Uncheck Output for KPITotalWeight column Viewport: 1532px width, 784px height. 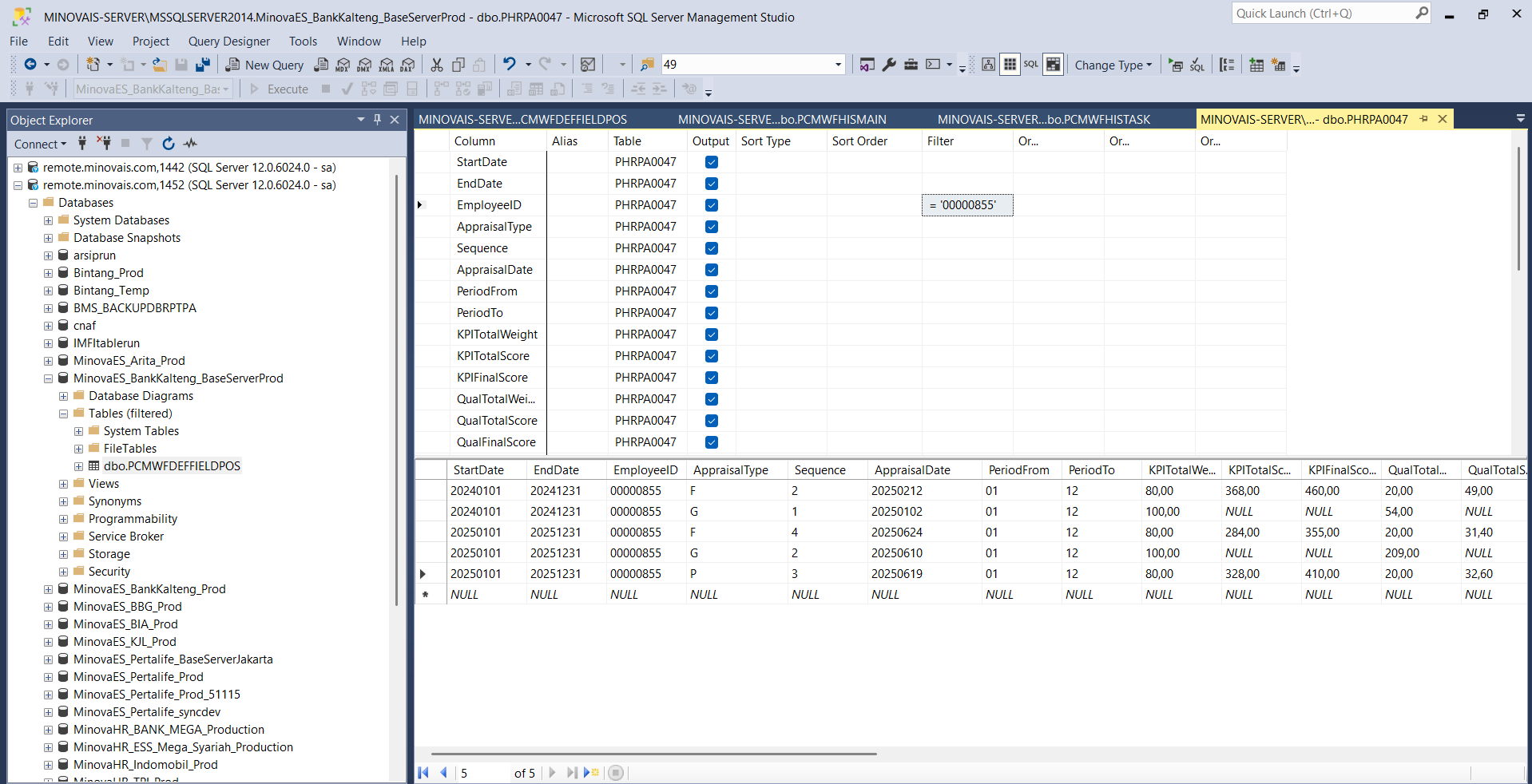(712, 335)
